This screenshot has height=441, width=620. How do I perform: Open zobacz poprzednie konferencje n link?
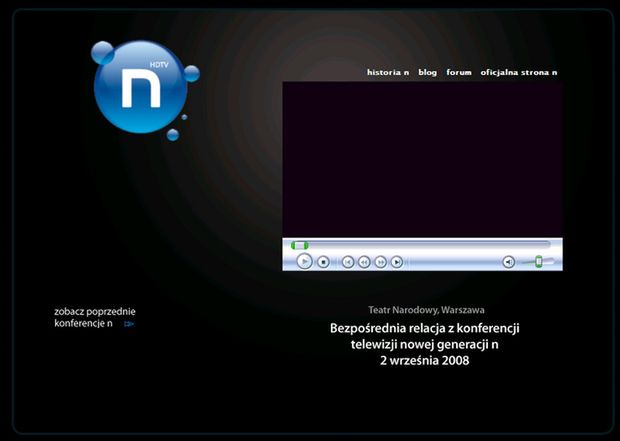95,317
